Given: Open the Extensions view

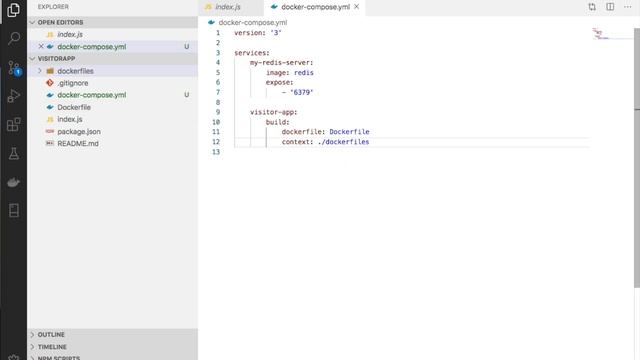Looking at the screenshot, I should [13, 124].
